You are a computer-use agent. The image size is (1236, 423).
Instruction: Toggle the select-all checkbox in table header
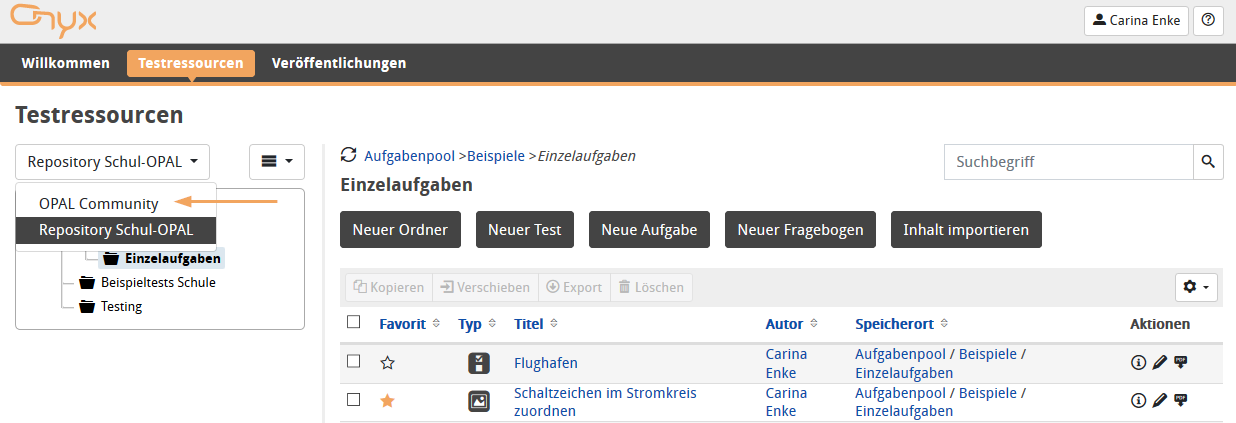pos(353,322)
